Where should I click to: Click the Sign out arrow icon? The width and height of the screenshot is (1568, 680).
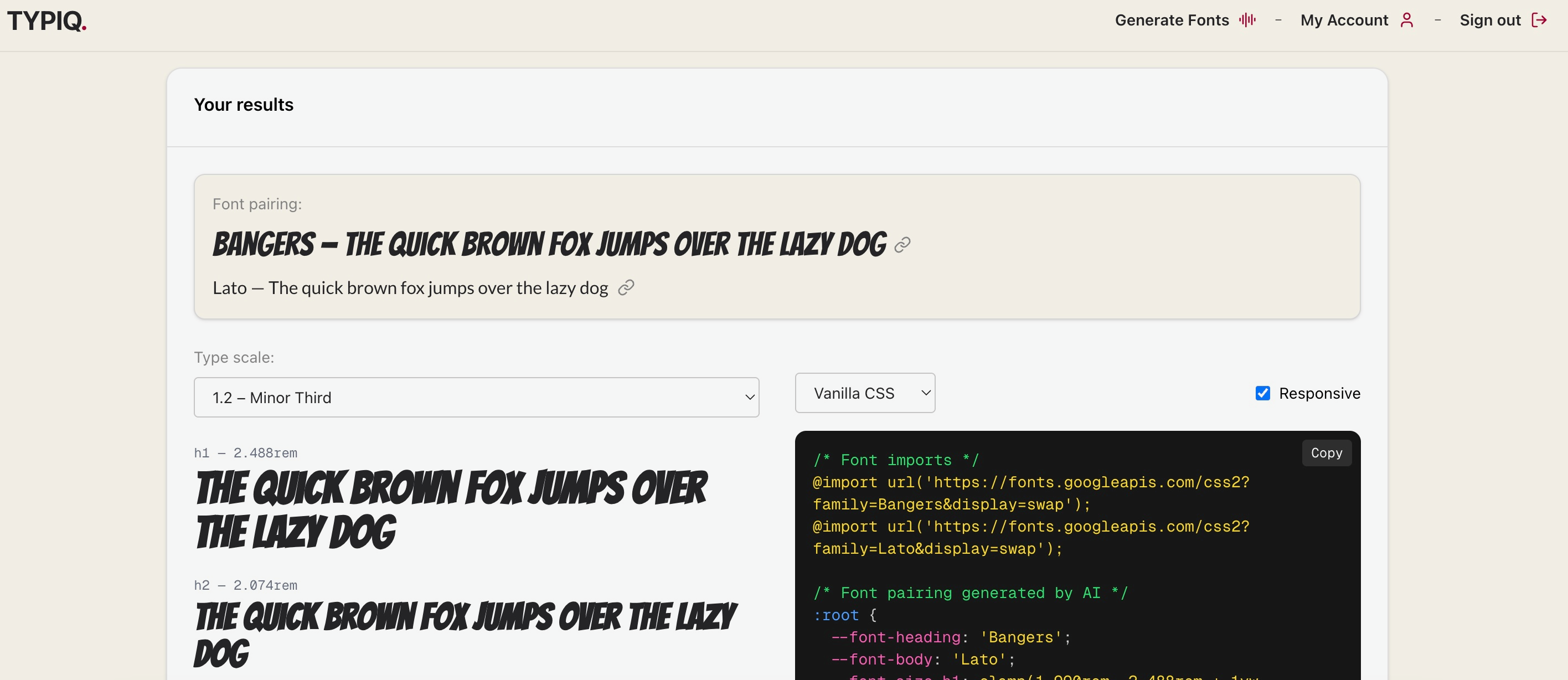pyautogui.click(x=1539, y=20)
